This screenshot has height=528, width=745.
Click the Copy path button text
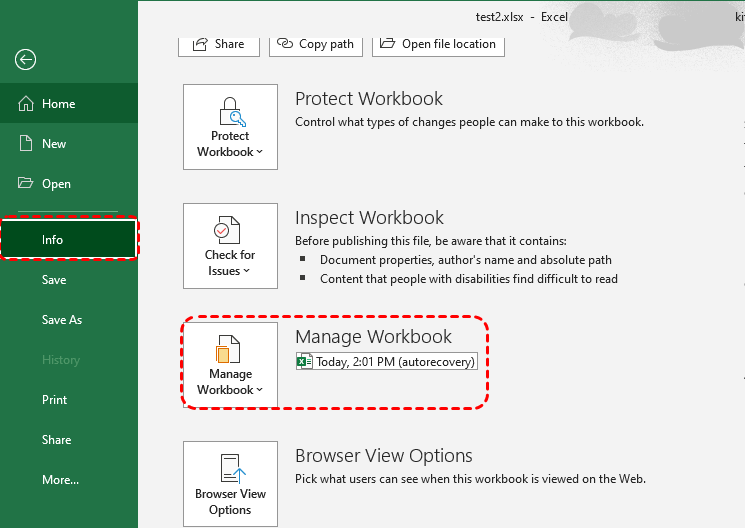[x=326, y=44]
